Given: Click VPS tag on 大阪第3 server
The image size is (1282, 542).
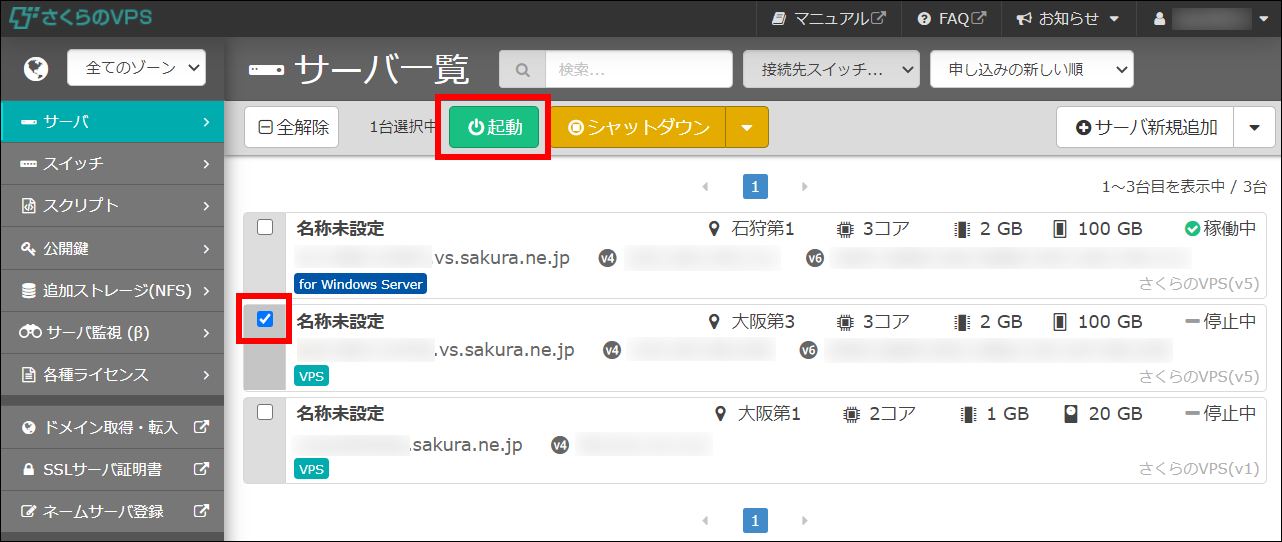Looking at the screenshot, I should pyautogui.click(x=311, y=376).
